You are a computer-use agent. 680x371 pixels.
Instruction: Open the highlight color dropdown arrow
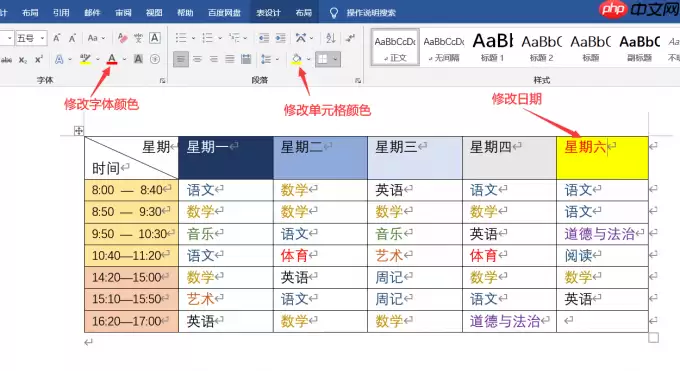click(x=98, y=59)
